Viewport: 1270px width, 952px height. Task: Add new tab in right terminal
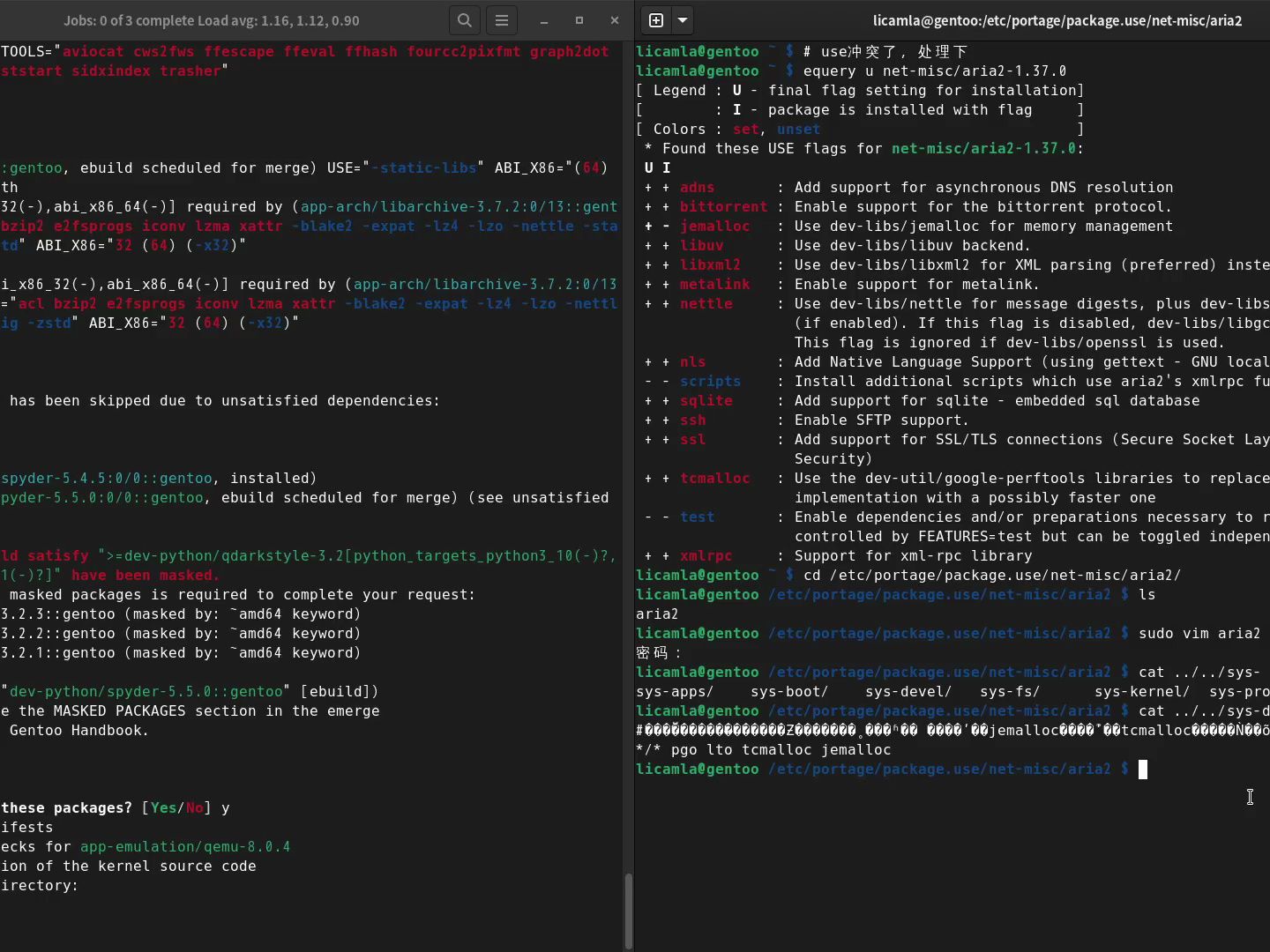point(656,20)
